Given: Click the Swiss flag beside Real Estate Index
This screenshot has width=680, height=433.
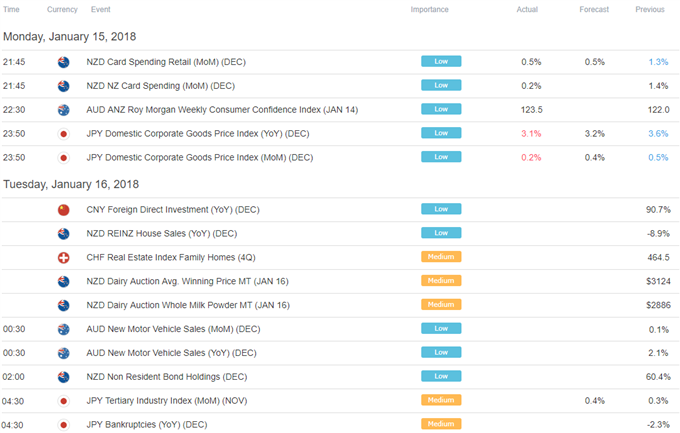Looking at the screenshot, I should click(63, 258).
